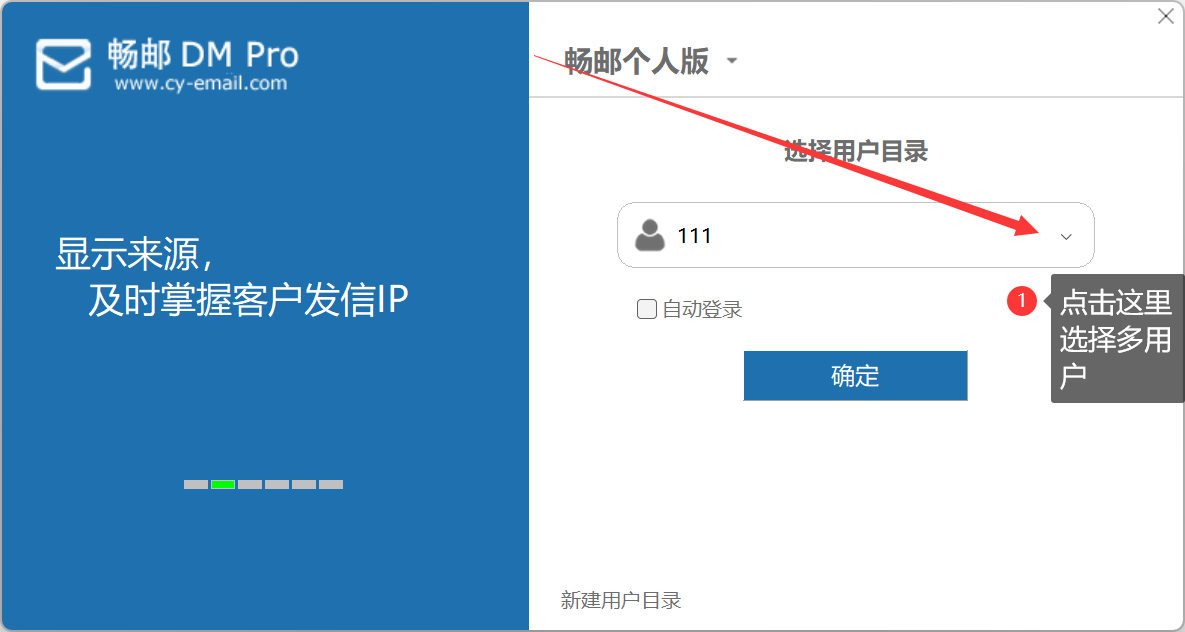The width and height of the screenshot is (1185, 632).
Task: Confirm with the 确定 button
Action: (x=855, y=376)
